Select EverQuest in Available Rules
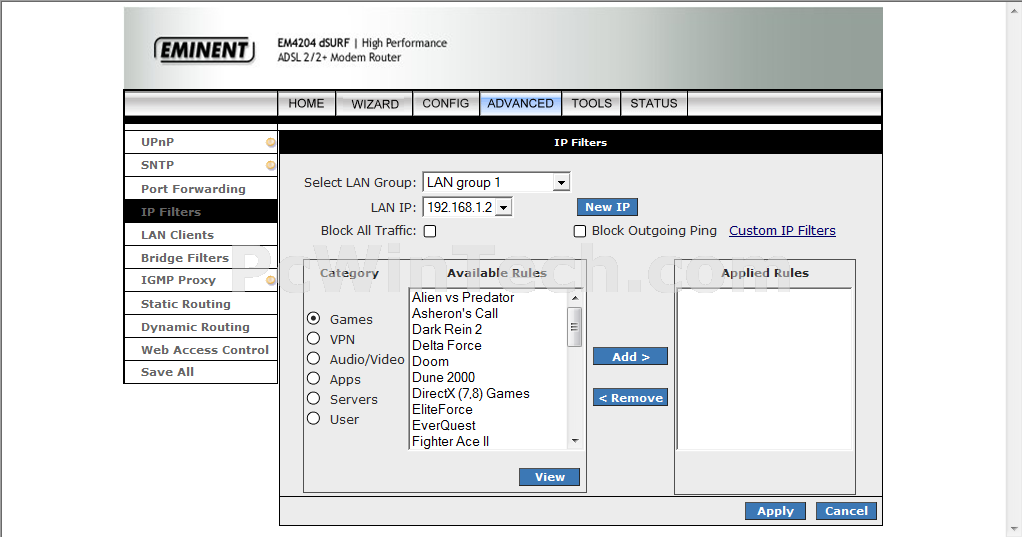Screen dimensions: 1022x537 click(x=489, y=426)
